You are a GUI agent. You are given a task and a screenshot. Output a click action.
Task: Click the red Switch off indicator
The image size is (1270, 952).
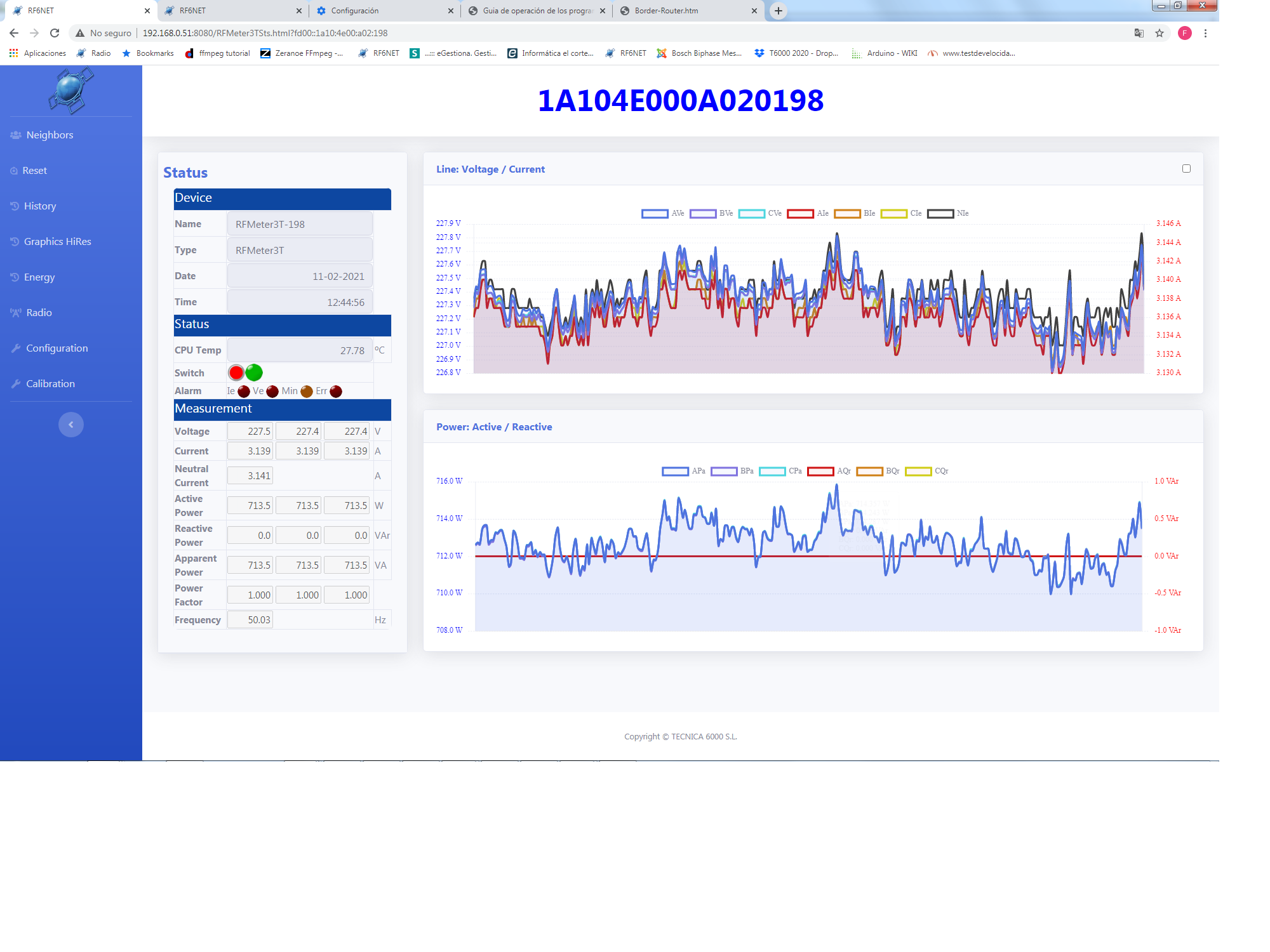pos(236,373)
